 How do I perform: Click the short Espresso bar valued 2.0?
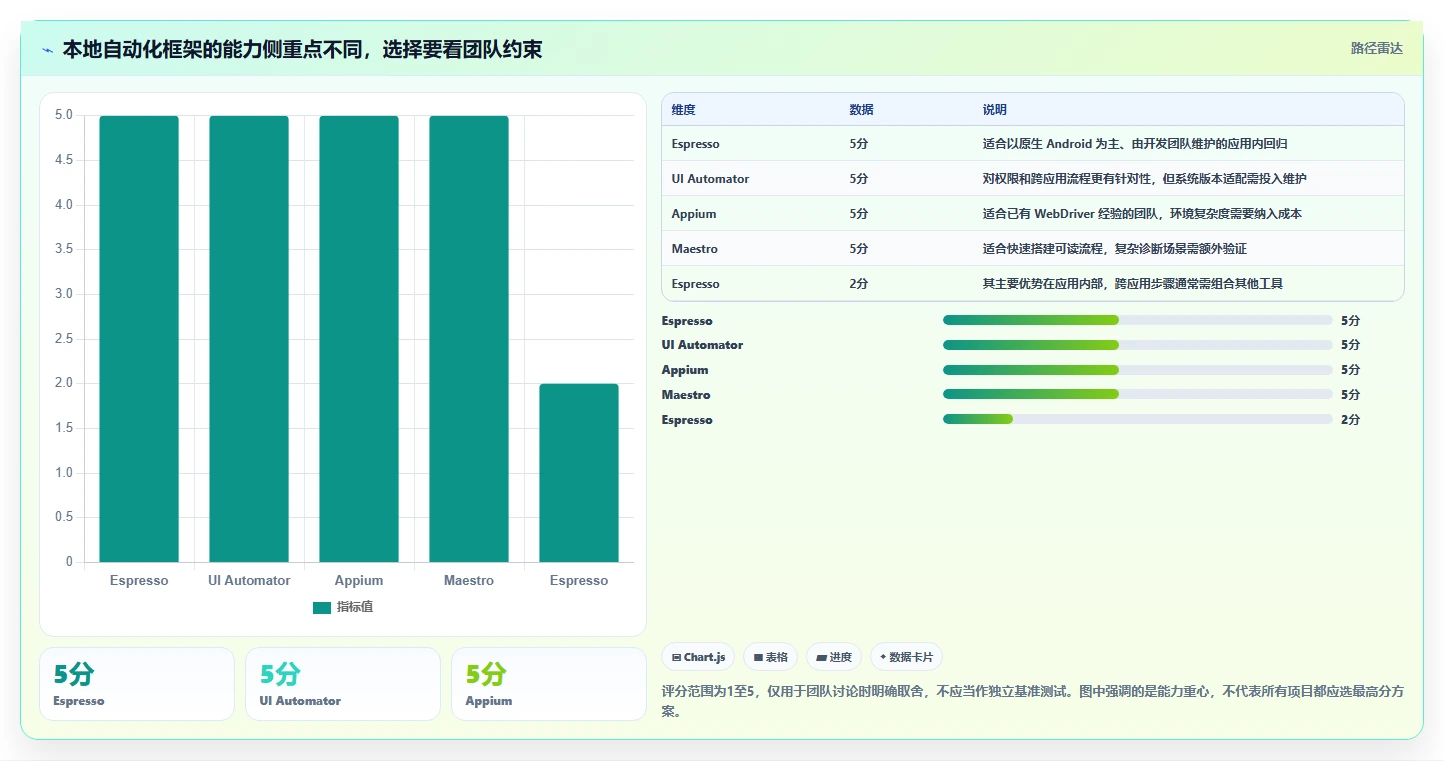click(579, 473)
